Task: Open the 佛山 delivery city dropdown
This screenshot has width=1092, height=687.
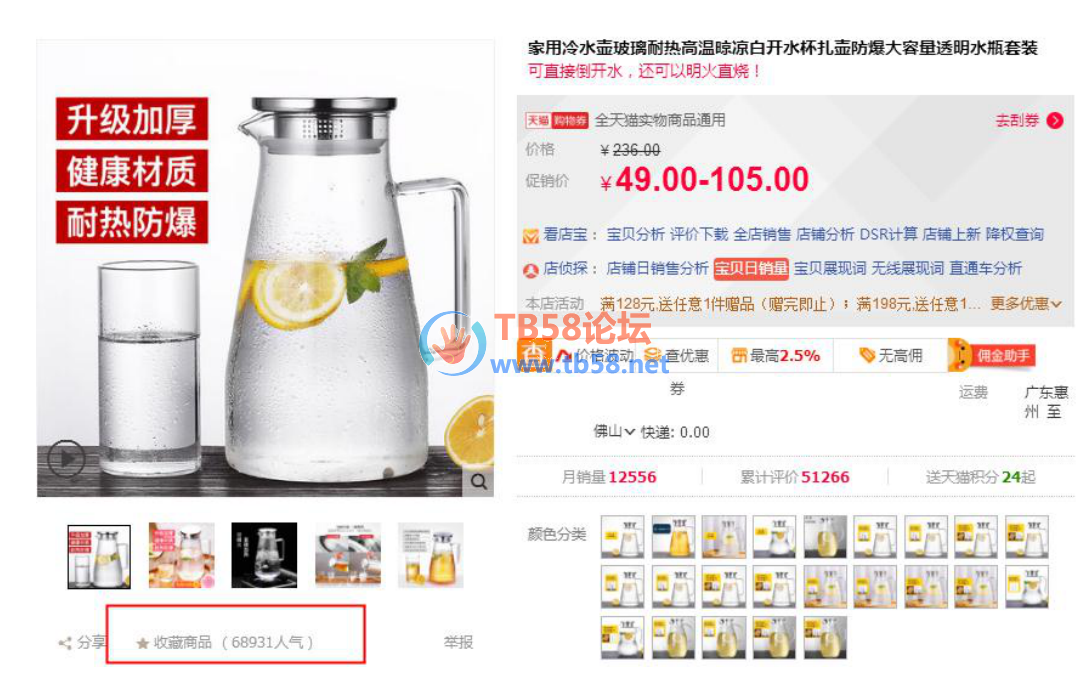Action: tap(614, 432)
